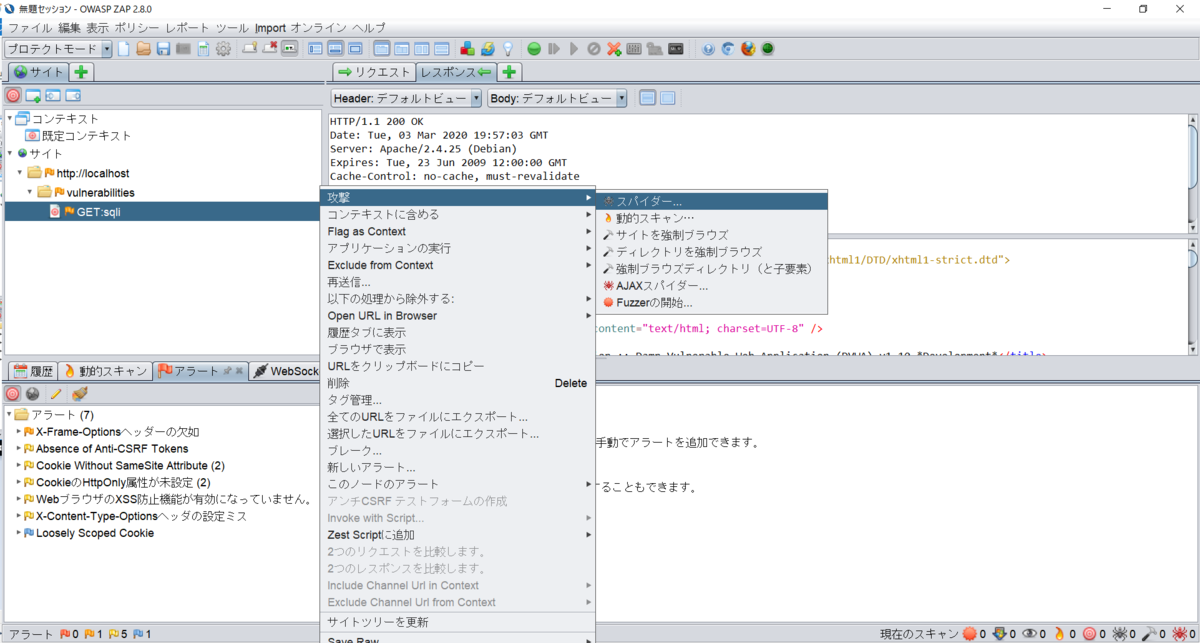Screen dimensions: 1200x643
Task: Click the red flag alert count in footer
Action: 69,635
